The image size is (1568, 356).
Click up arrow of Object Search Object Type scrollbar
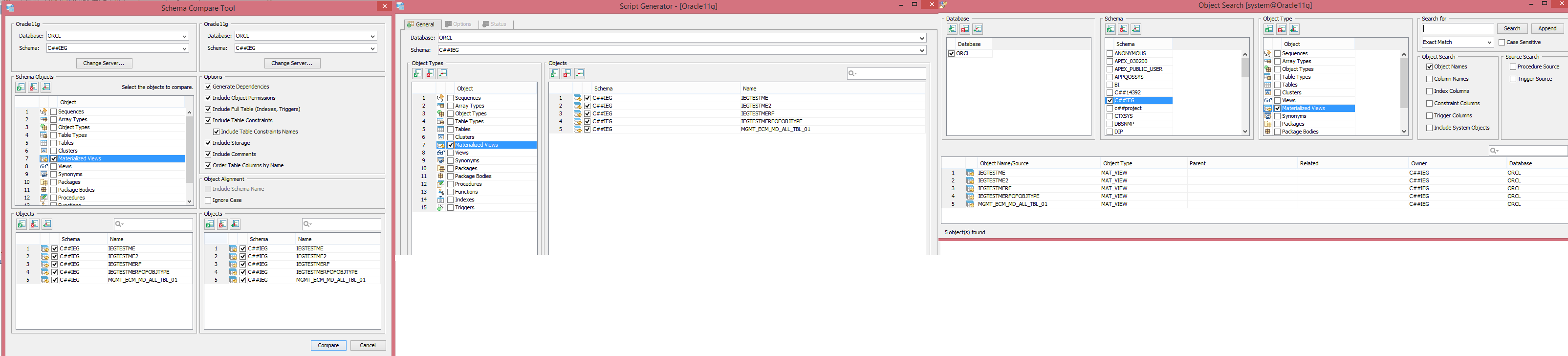click(1404, 54)
